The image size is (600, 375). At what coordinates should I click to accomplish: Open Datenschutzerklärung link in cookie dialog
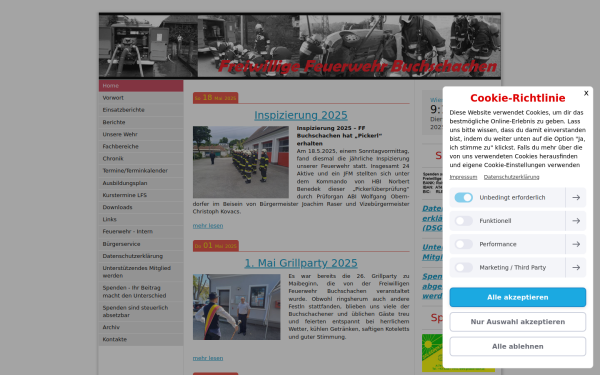click(511, 177)
